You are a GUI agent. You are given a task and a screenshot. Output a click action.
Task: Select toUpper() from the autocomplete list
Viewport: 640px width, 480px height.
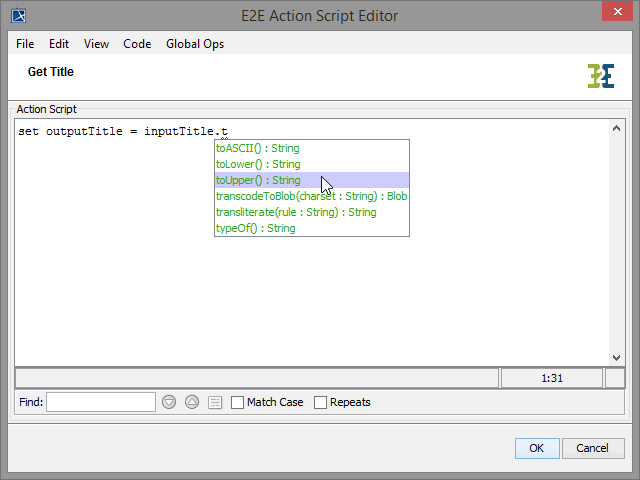pos(258,180)
